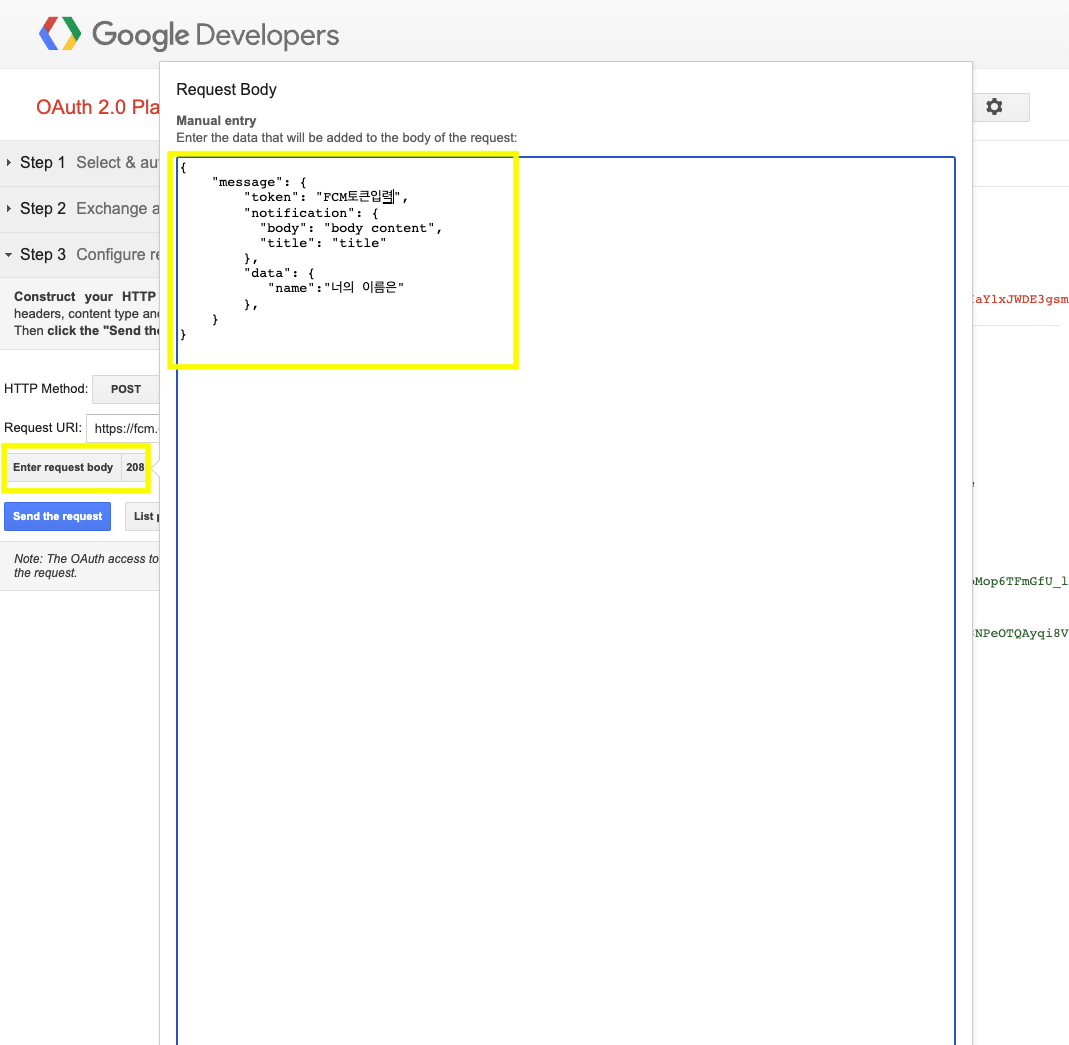The image size is (1069, 1045).
Task: Click Send the request button
Action: point(57,517)
